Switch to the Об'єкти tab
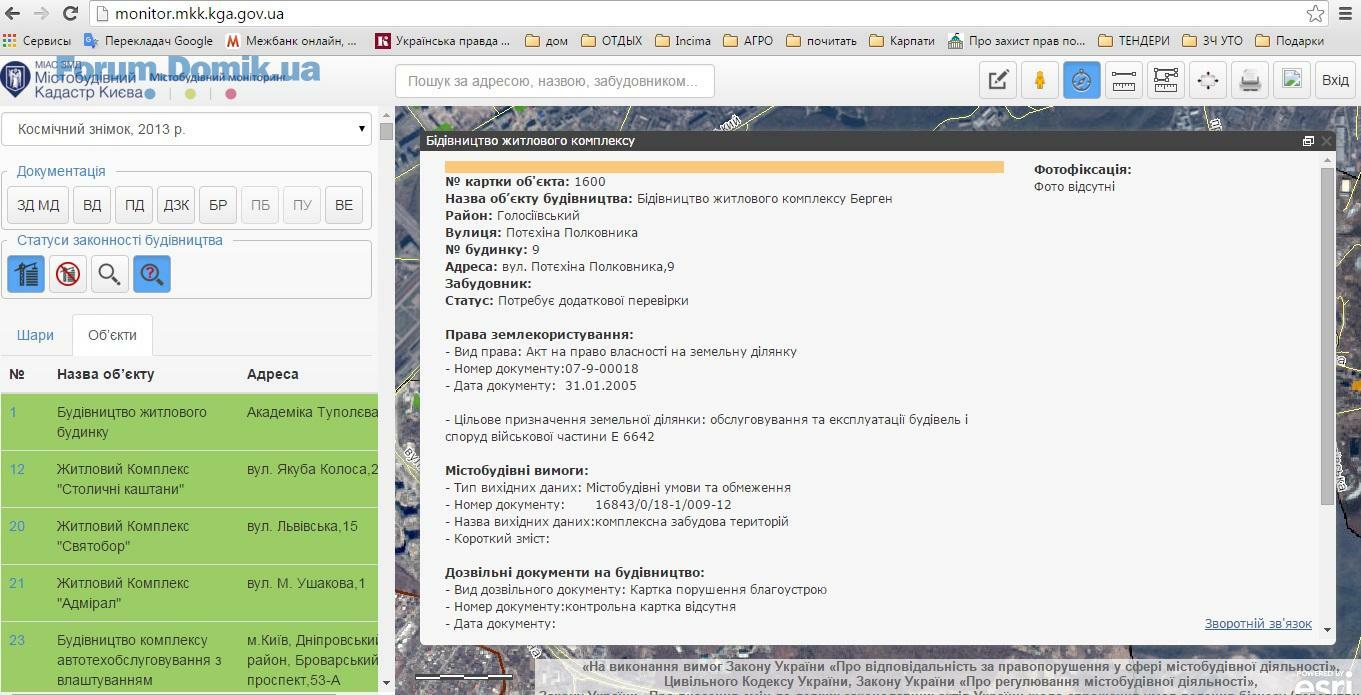 coord(112,335)
